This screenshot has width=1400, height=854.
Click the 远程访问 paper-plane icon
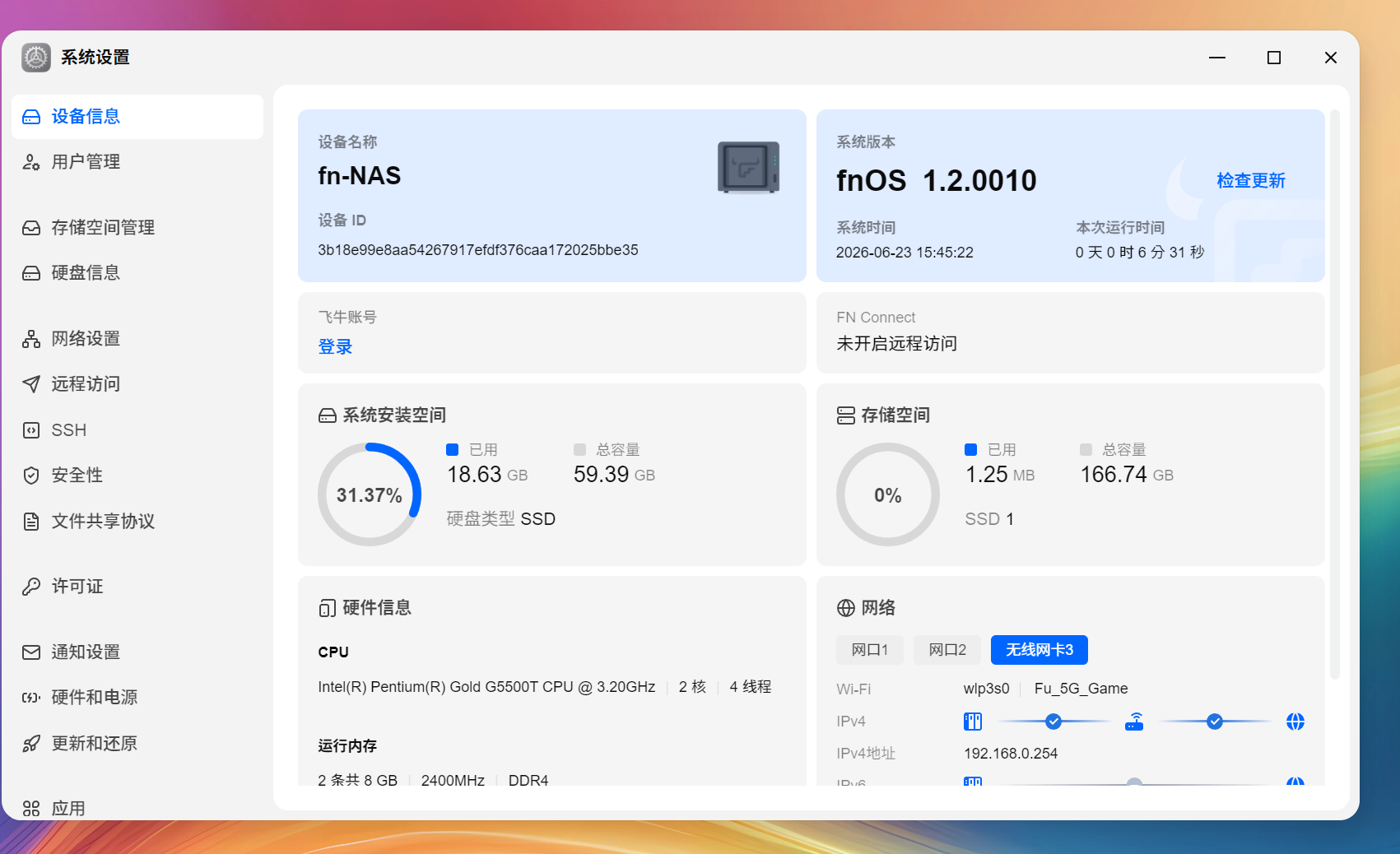point(31,384)
